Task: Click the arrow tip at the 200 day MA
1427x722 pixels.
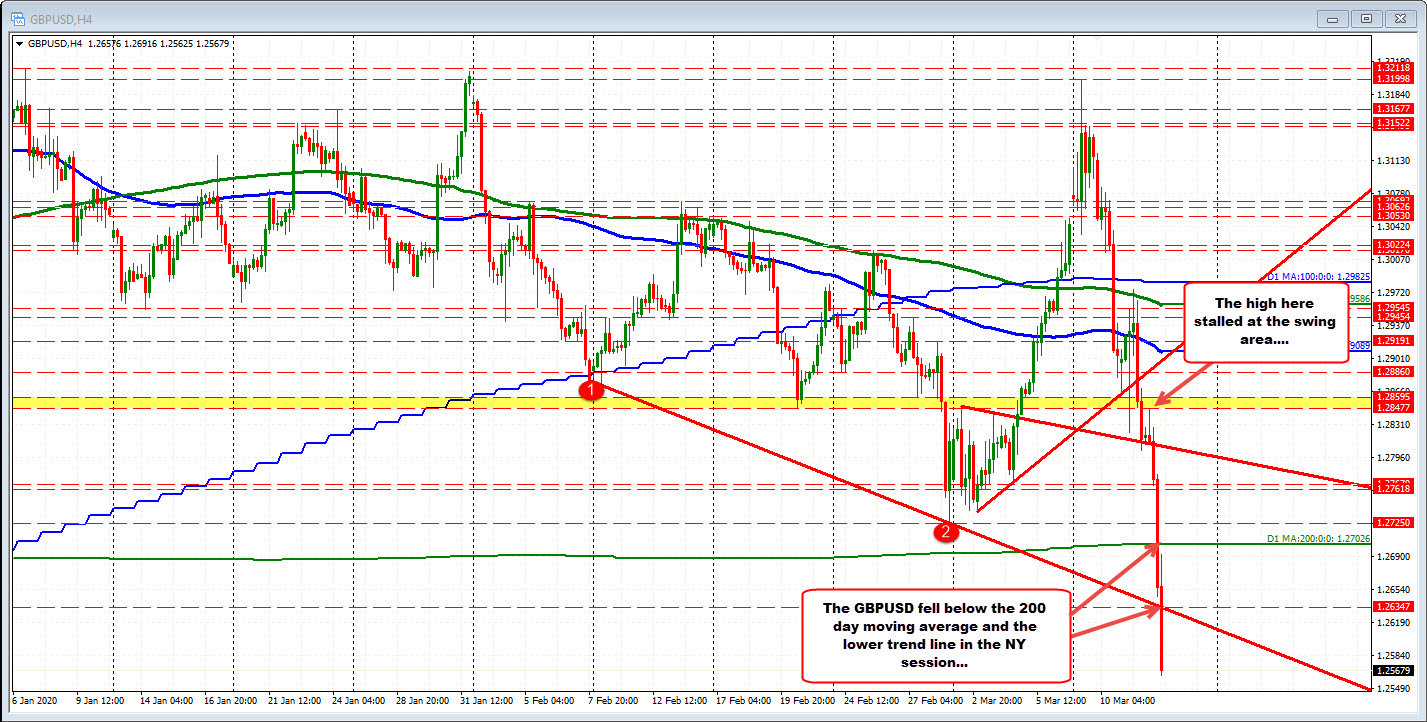Action: point(1157,545)
